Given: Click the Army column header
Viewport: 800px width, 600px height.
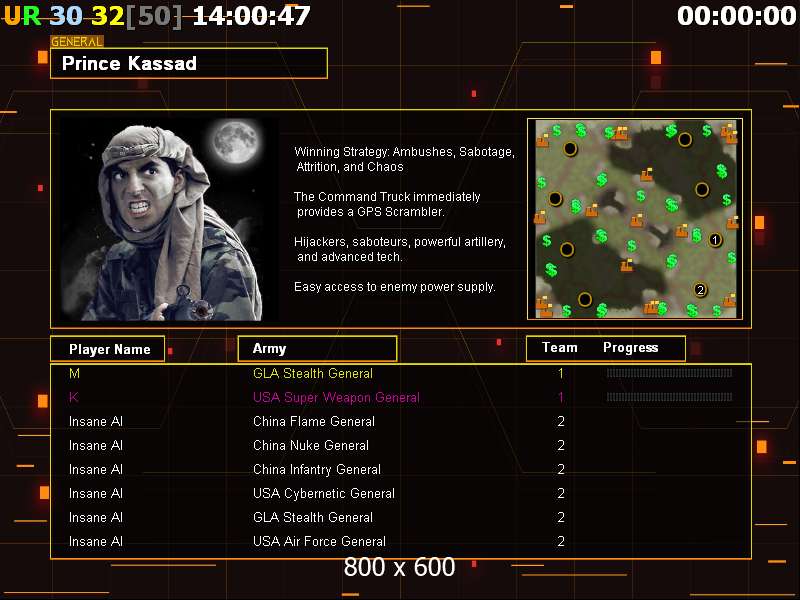Looking at the screenshot, I should (317, 348).
